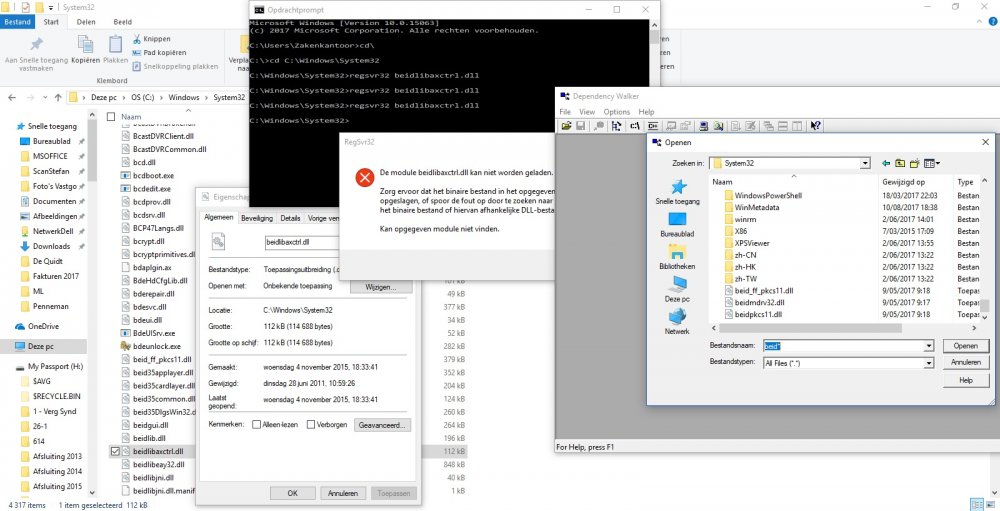Tick the Verborgen attribute checkbox

coord(311,425)
